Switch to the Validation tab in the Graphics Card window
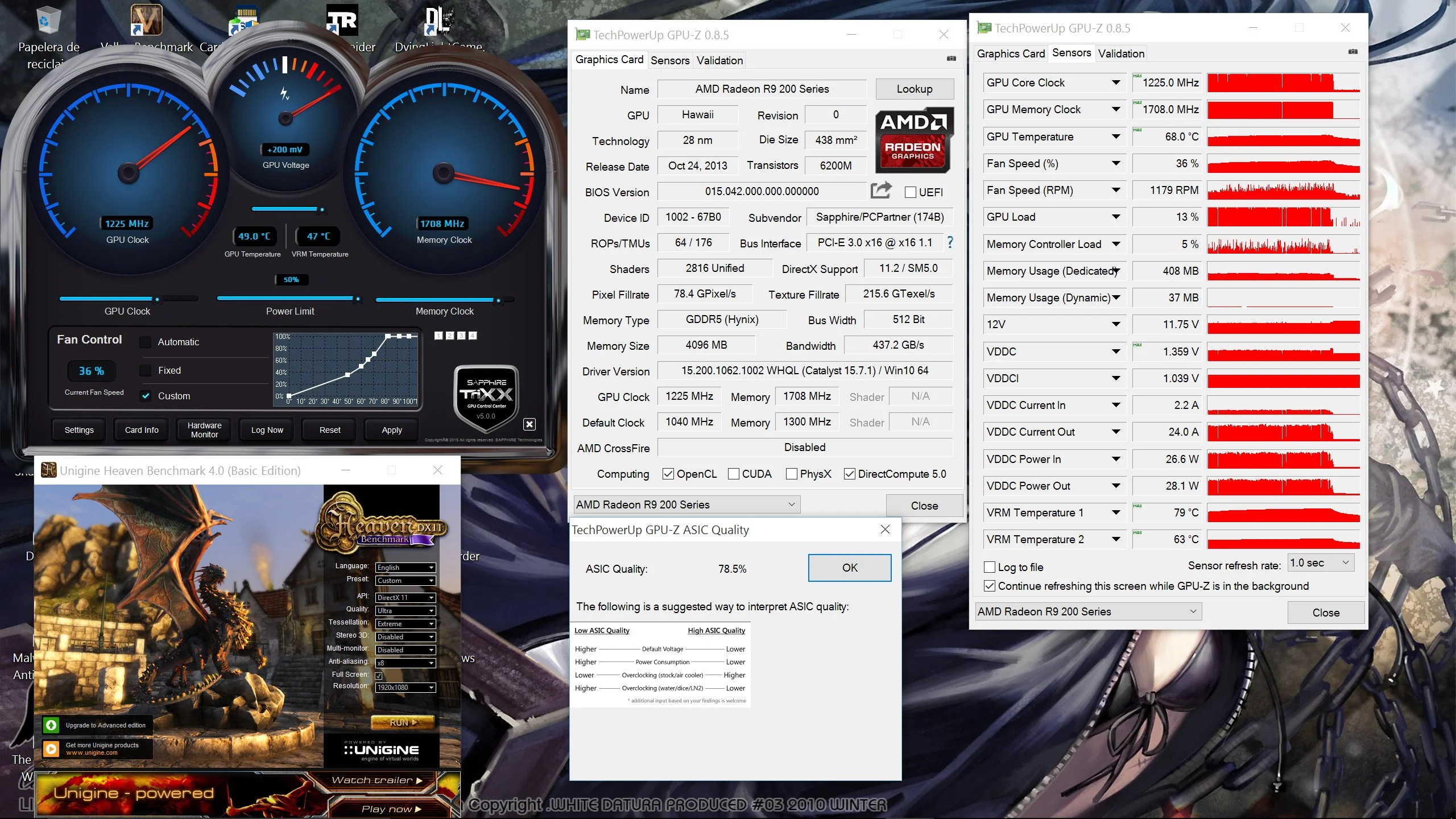The image size is (1456, 819). coord(719,60)
